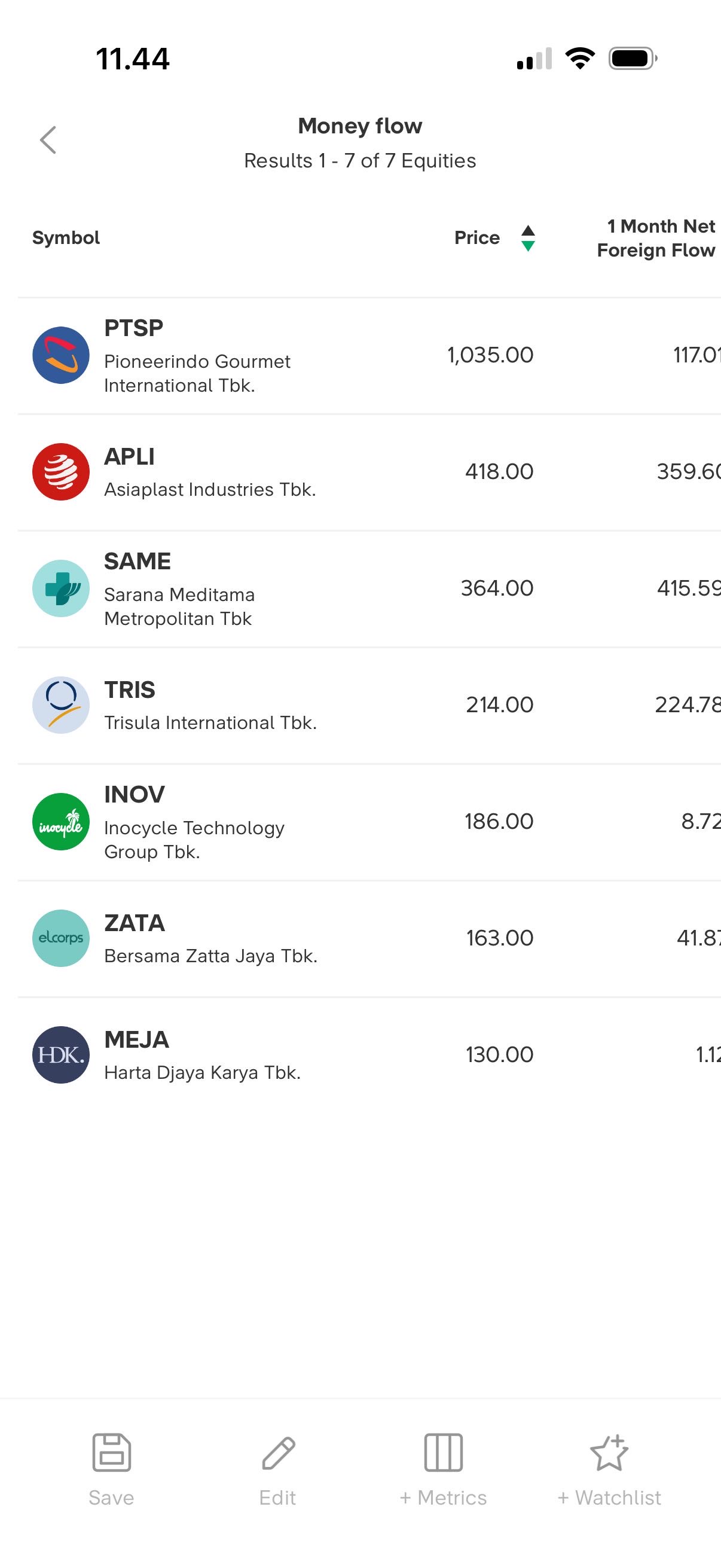Viewport: 721px width, 1568px height.
Task: Sort by Price using the arrows
Action: pos(528,238)
